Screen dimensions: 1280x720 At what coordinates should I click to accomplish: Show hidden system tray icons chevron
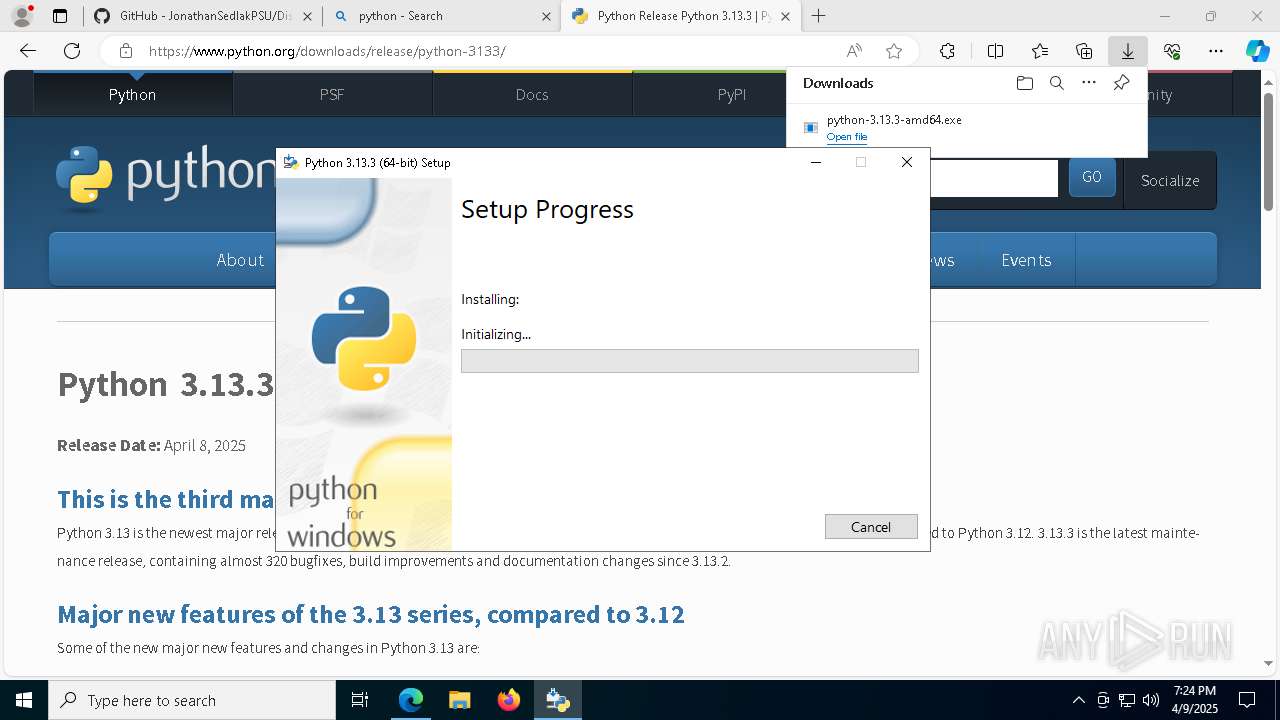[x=1078, y=700]
